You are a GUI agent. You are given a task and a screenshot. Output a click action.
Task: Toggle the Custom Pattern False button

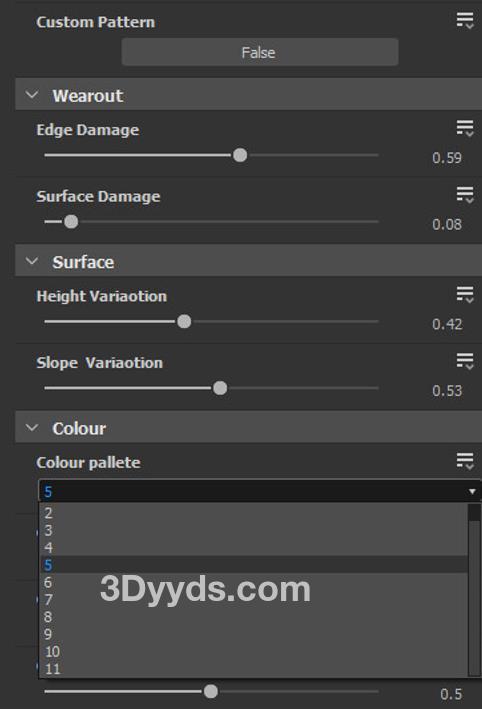[x=260, y=52]
